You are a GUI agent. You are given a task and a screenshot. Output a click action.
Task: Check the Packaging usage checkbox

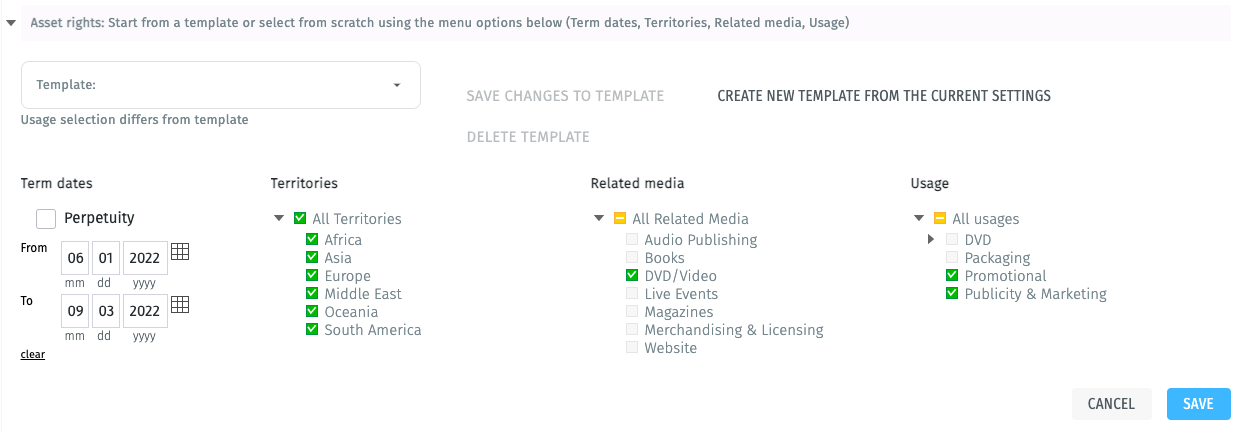(x=952, y=258)
